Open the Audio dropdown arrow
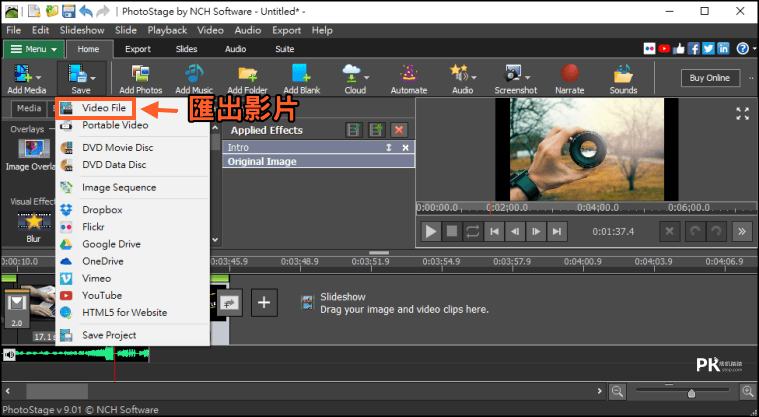Screen dimensions: 759x417 point(474,77)
